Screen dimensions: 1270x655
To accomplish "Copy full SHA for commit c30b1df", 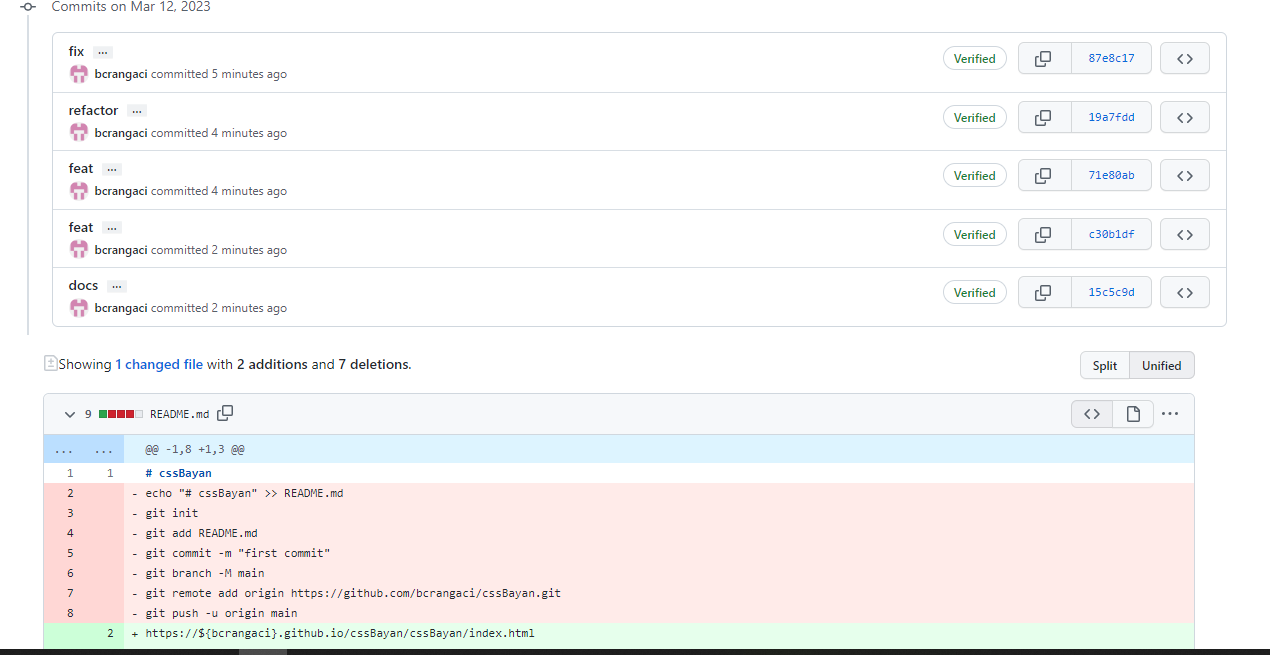I will click(1044, 234).
